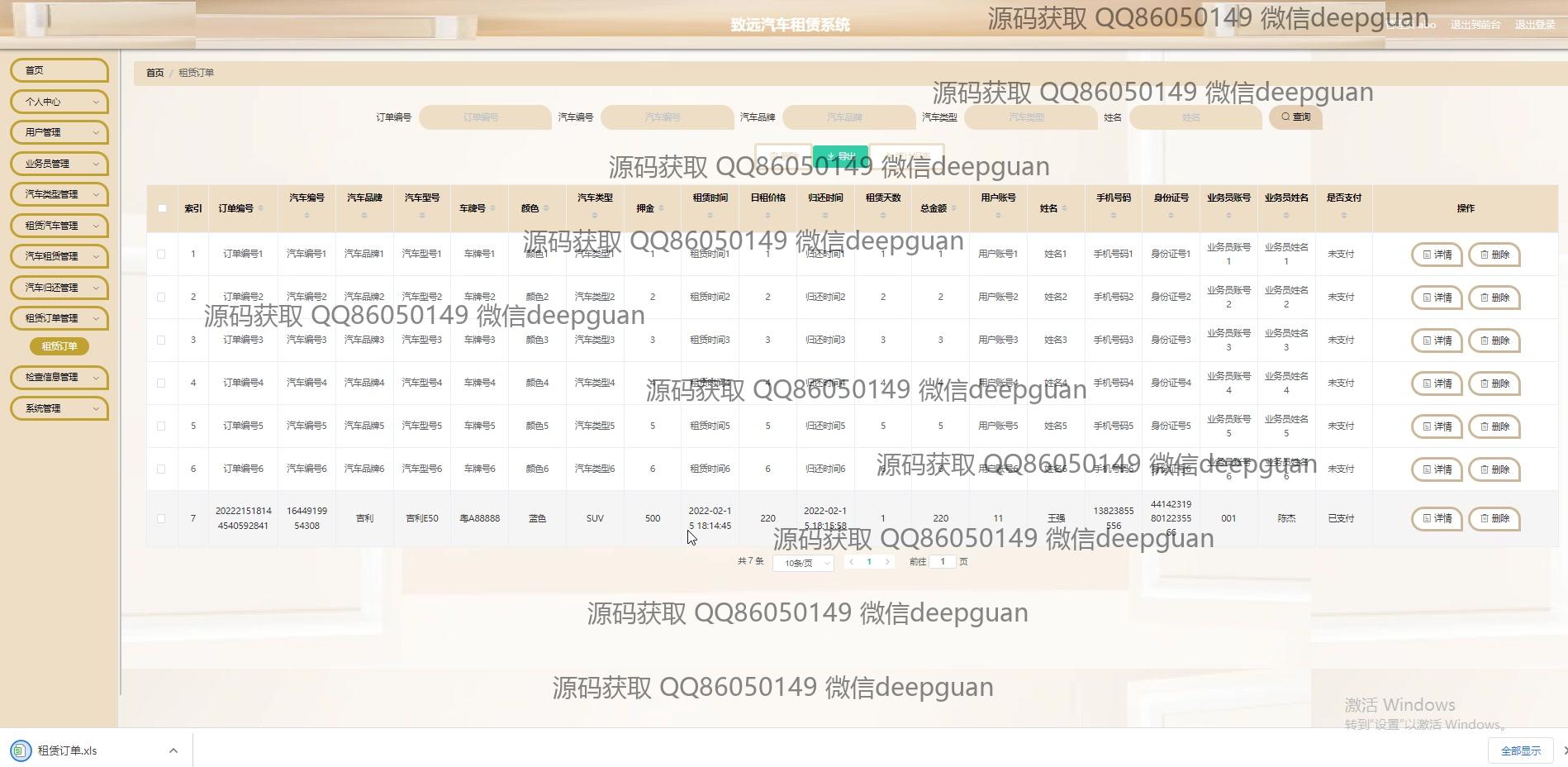Click 首页 in the breadcrumb
The image size is (1568, 767).
coord(155,73)
